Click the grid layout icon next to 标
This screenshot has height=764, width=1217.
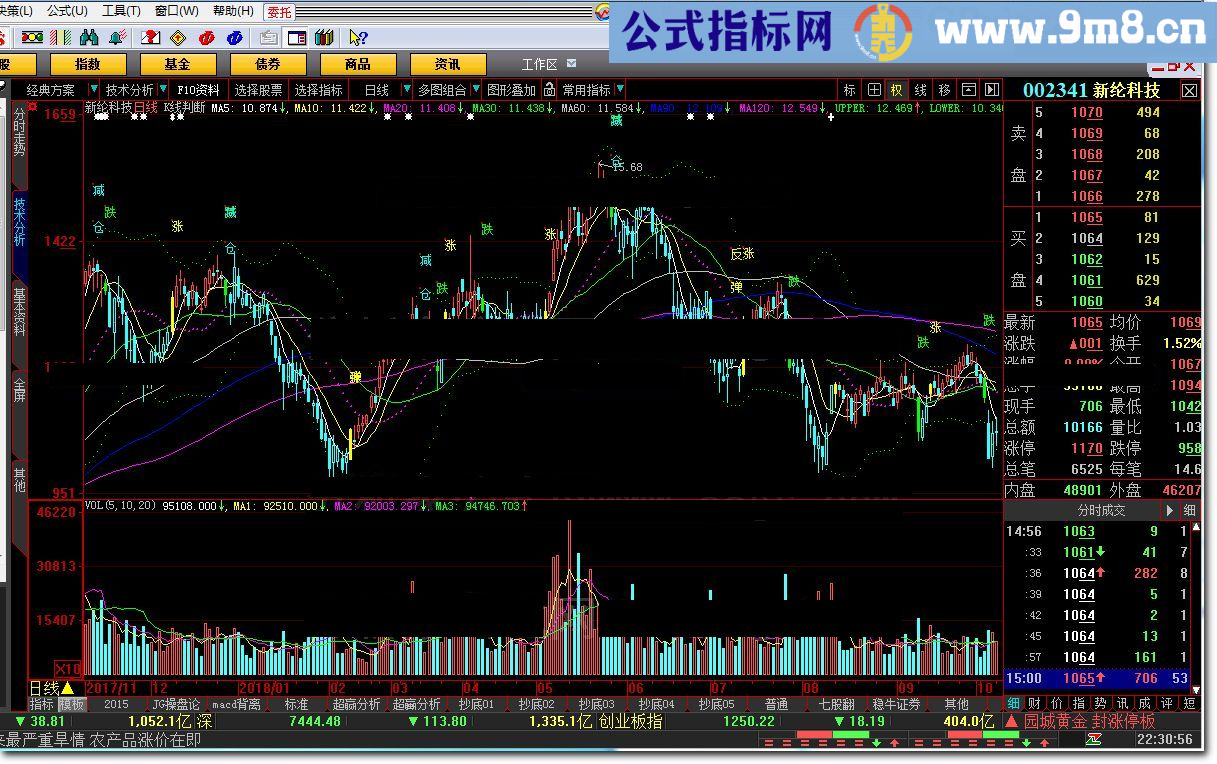pos(874,90)
